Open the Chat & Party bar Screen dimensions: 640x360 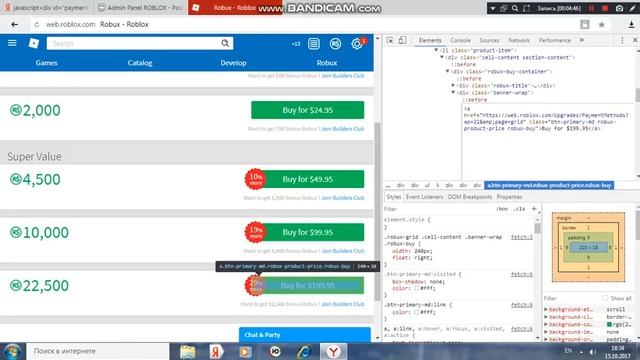tap(304, 335)
